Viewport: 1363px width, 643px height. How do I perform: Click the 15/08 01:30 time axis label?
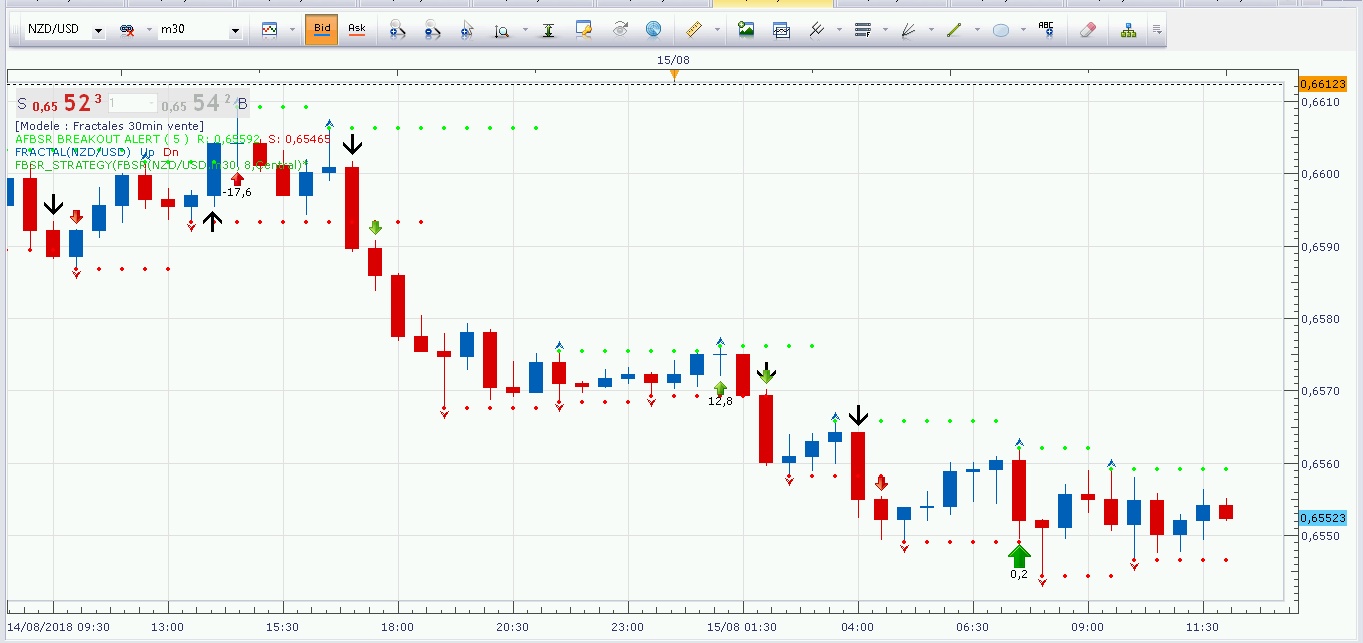pos(742,627)
